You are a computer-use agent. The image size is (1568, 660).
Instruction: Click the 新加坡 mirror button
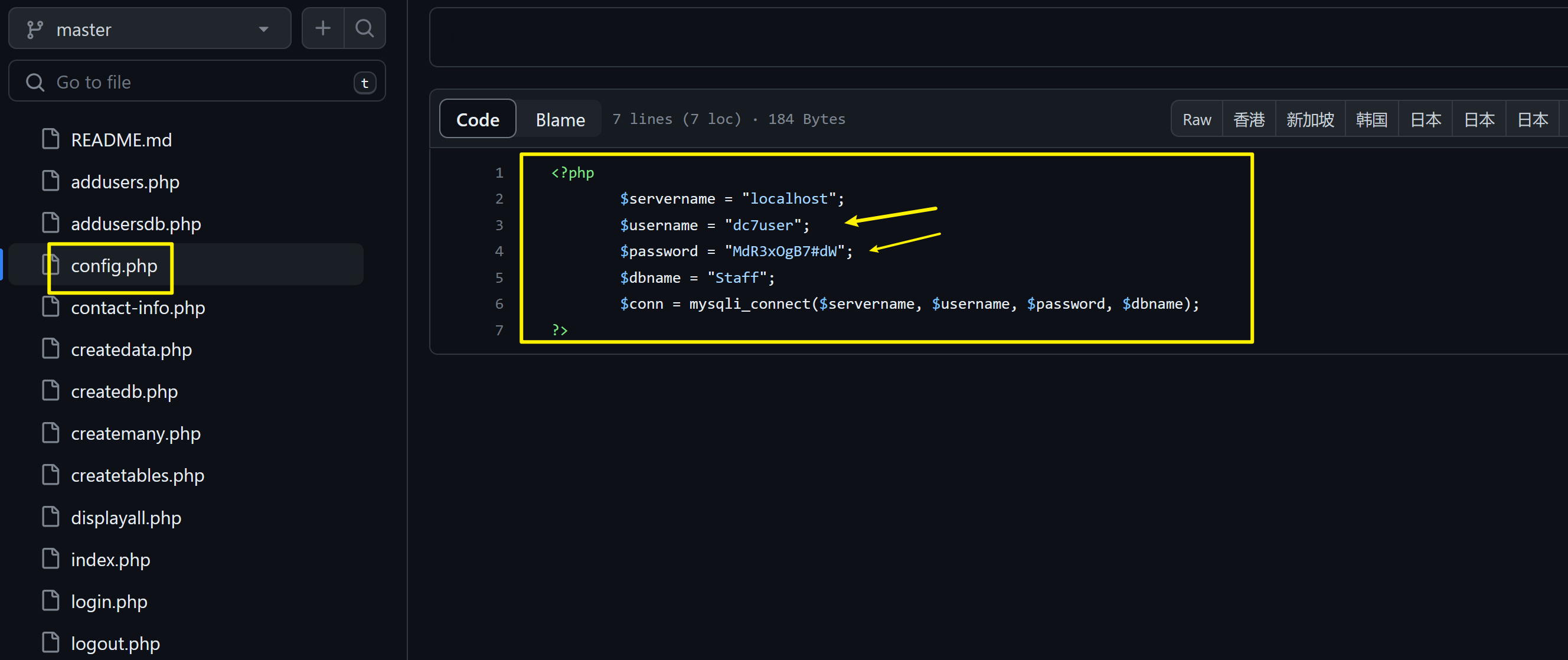[x=1310, y=119]
